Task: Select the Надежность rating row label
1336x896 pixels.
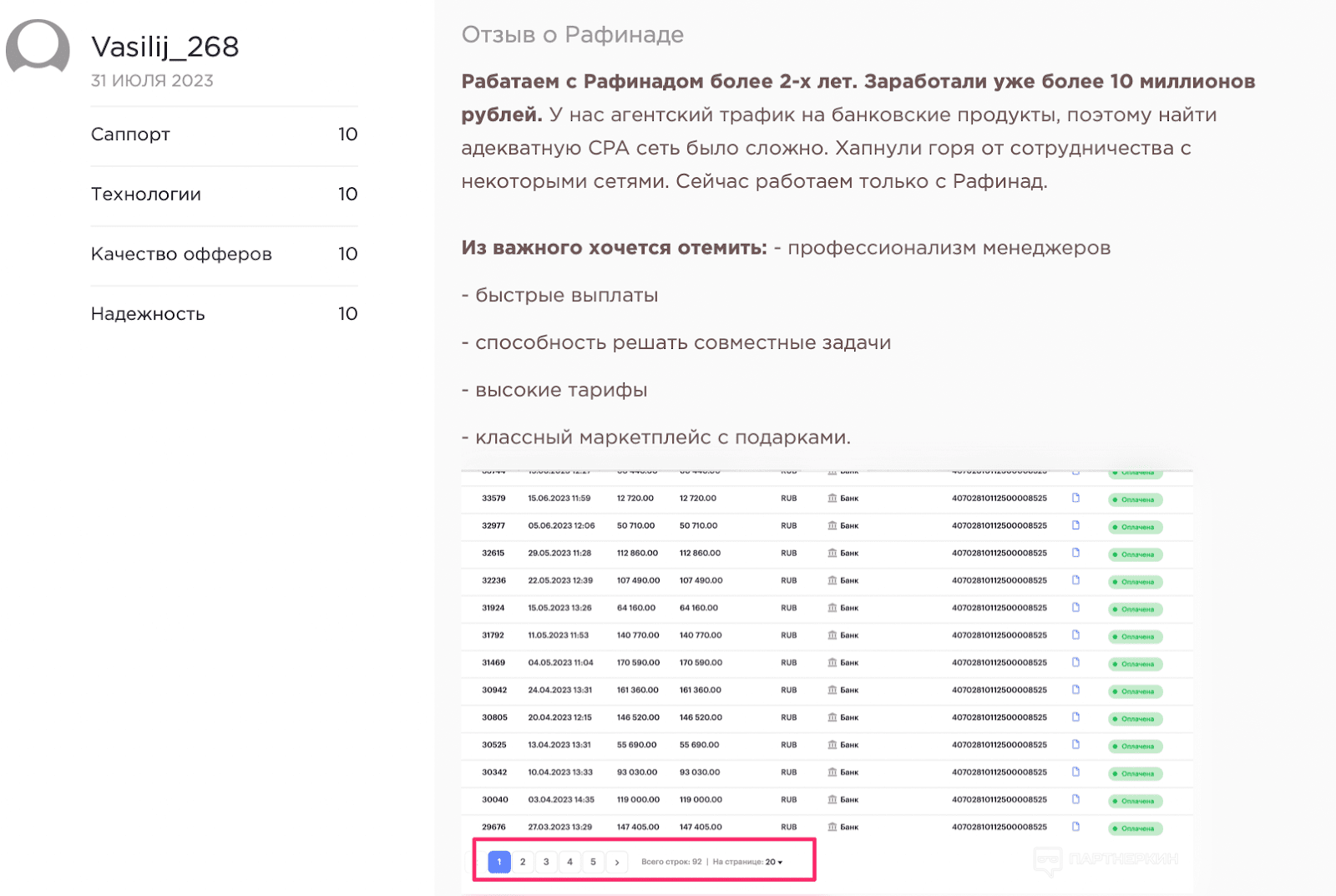Action: coord(148,314)
